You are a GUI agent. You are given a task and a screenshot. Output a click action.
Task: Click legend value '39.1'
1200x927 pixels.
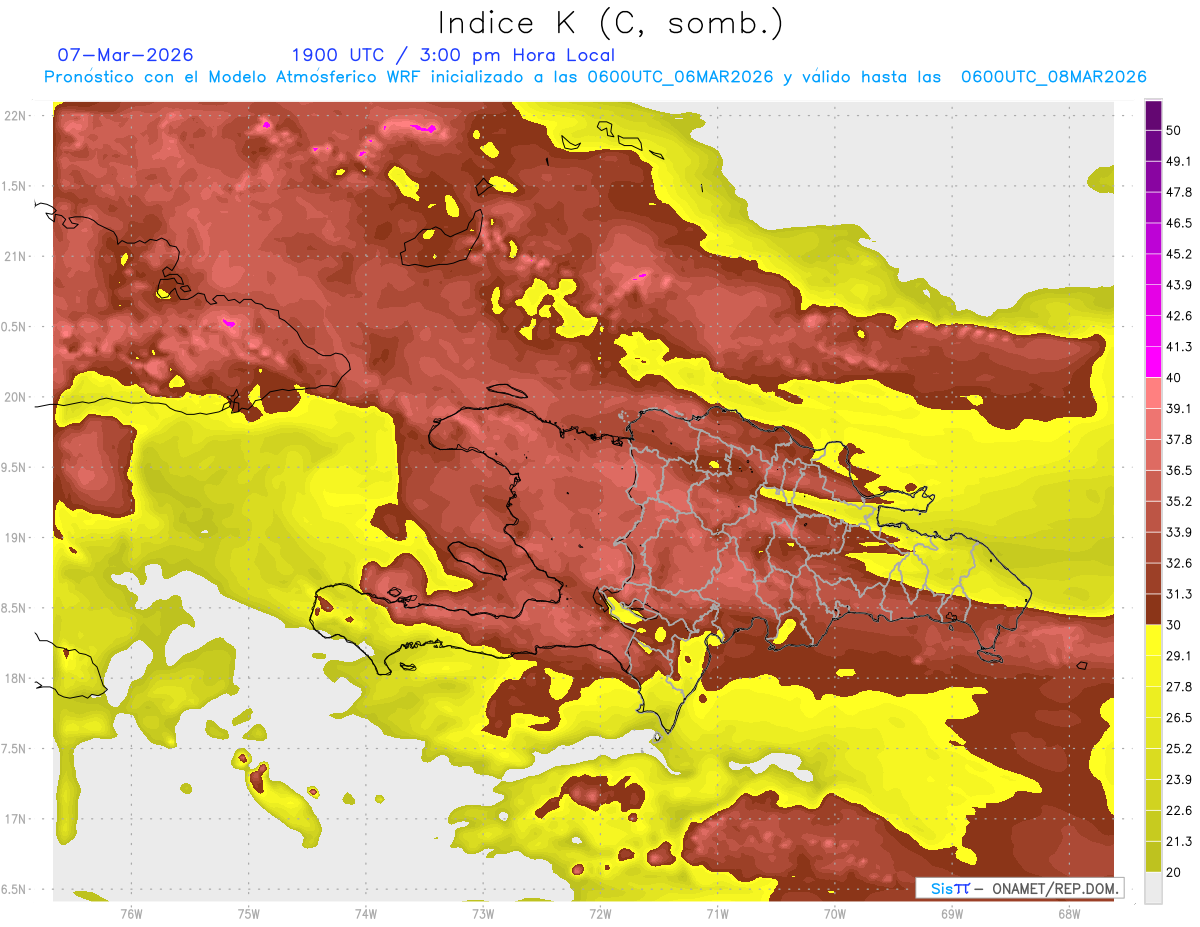coord(1180,408)
